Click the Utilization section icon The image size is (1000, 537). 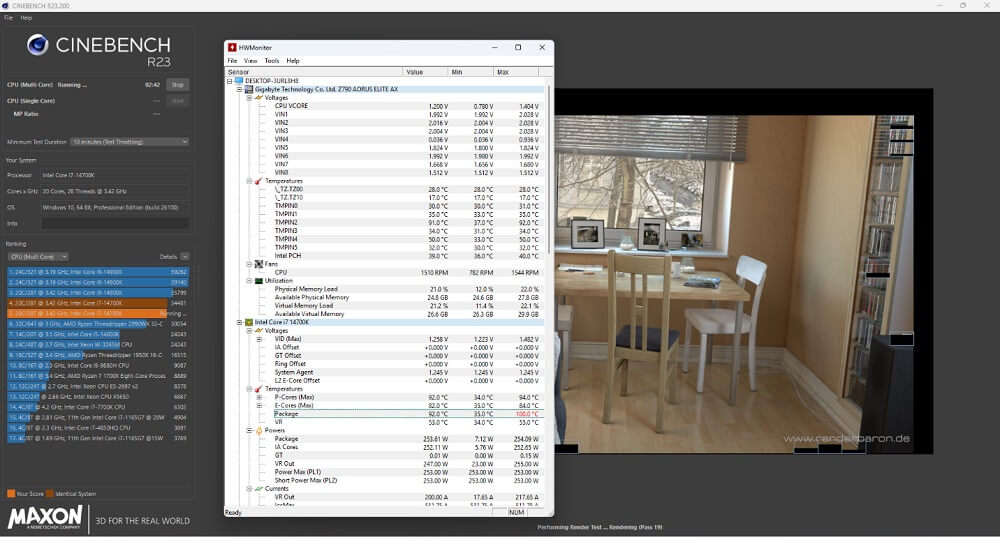pos(259,281)
